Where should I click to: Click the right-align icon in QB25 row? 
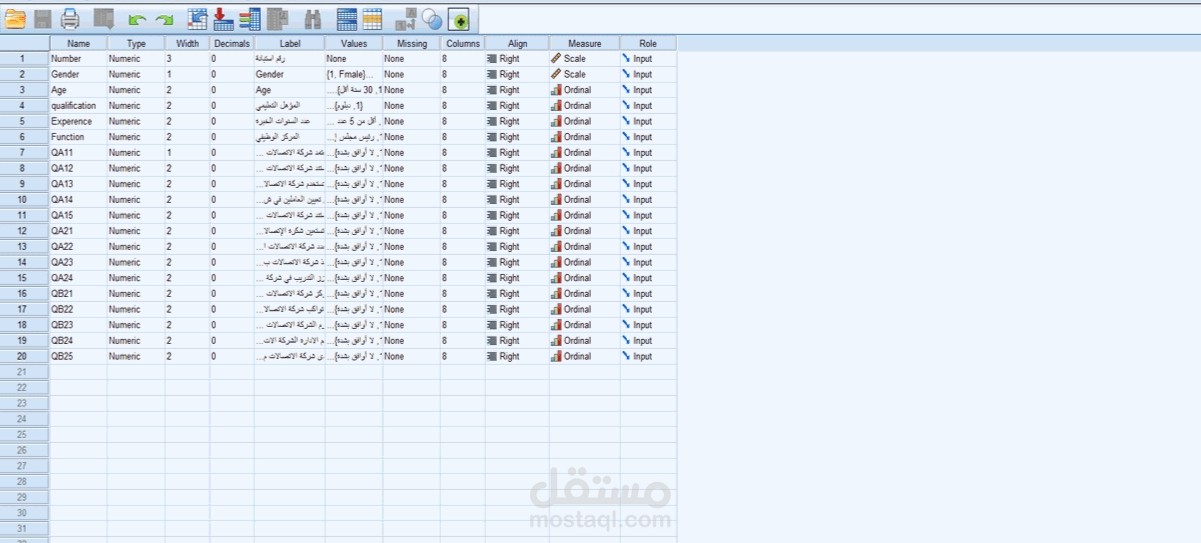click(x=492, y=356)
